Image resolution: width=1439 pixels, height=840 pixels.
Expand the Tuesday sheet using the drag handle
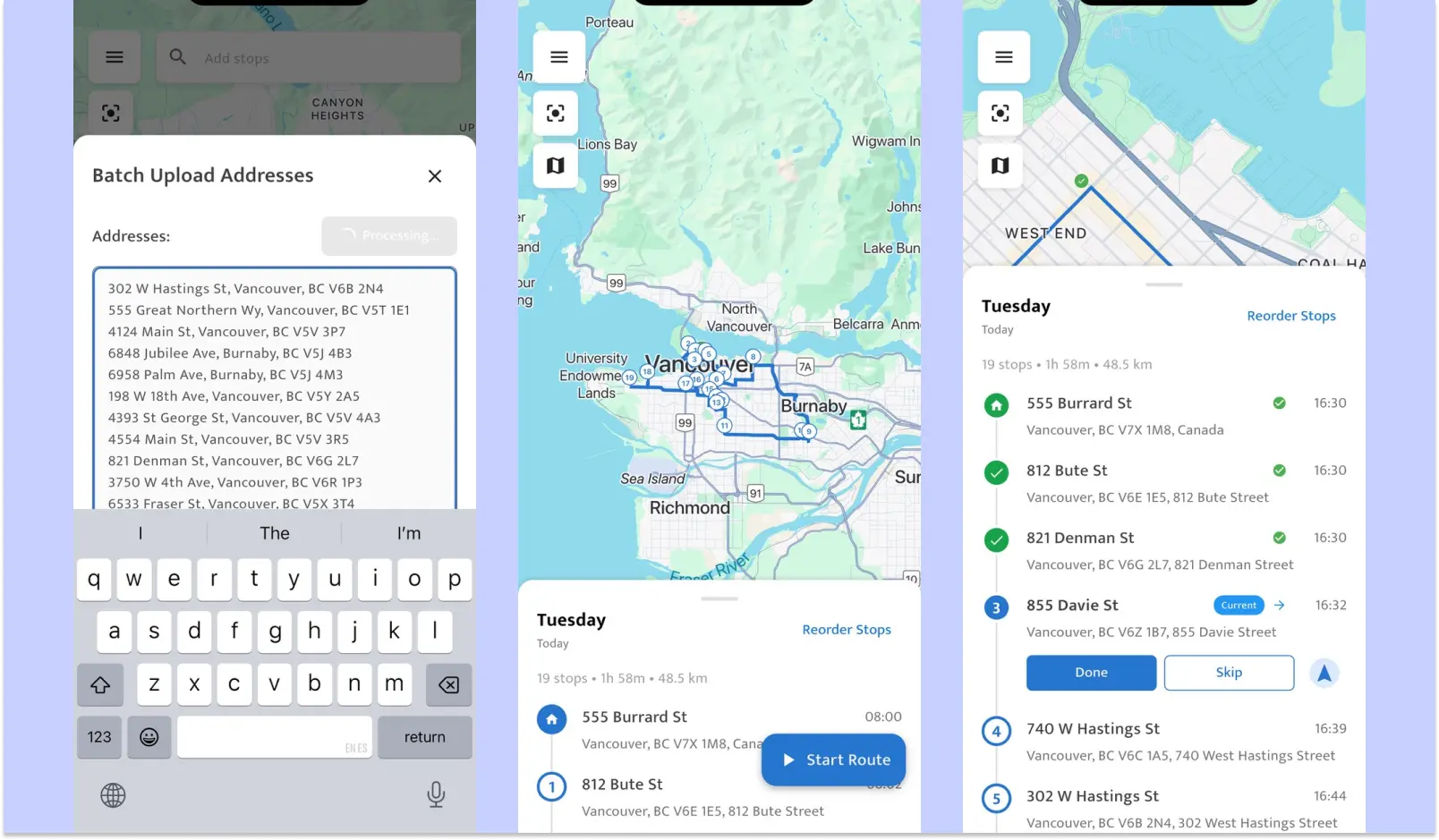[x=1164, y=284]
